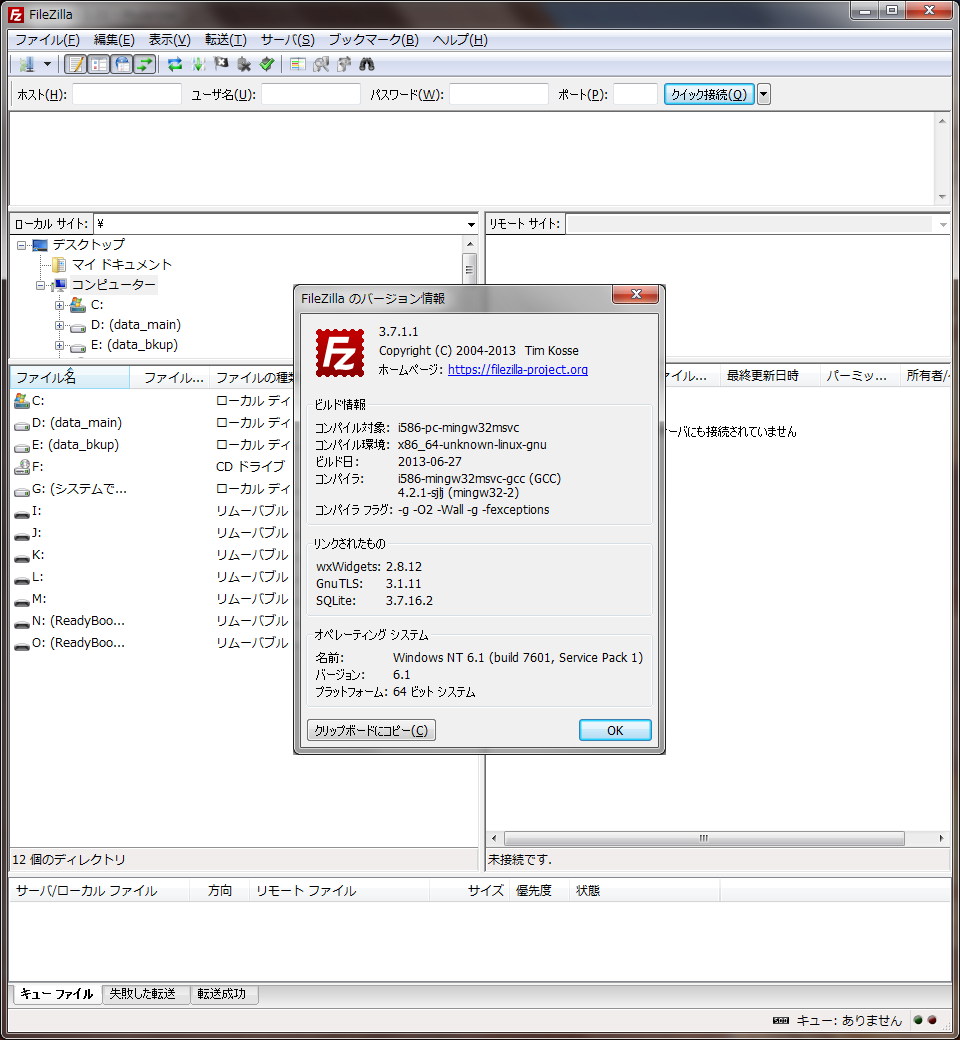Open the 転送(T) menu

[x=226, y=40]
